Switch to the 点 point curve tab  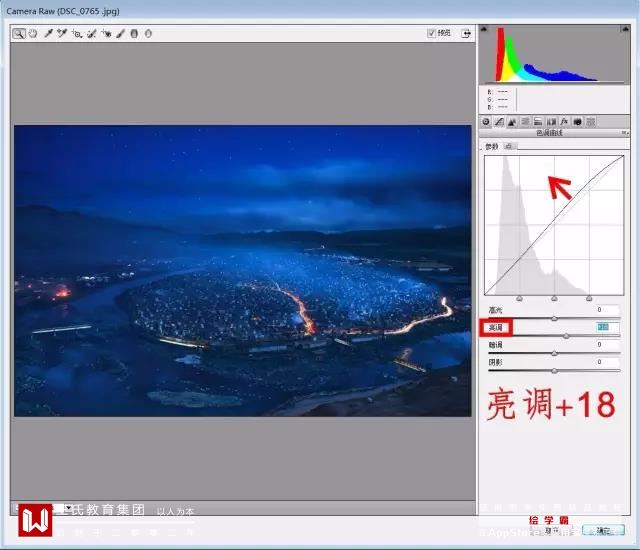[x=509, y=146]
